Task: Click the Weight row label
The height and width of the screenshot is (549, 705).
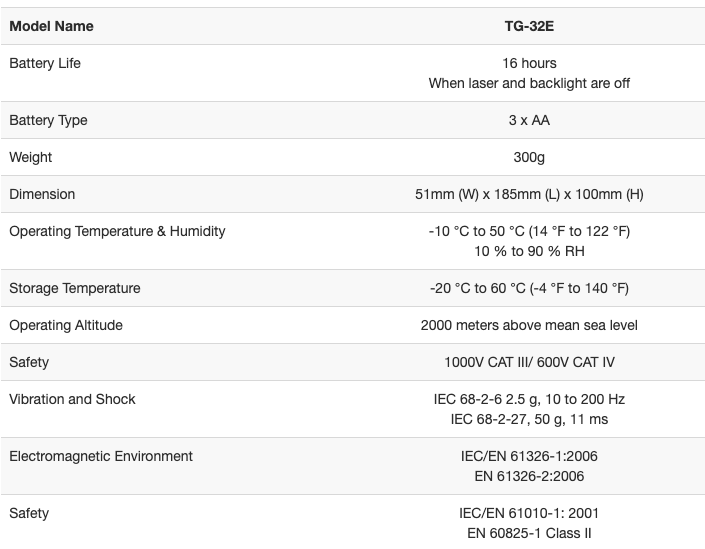Action: point(30,157)
